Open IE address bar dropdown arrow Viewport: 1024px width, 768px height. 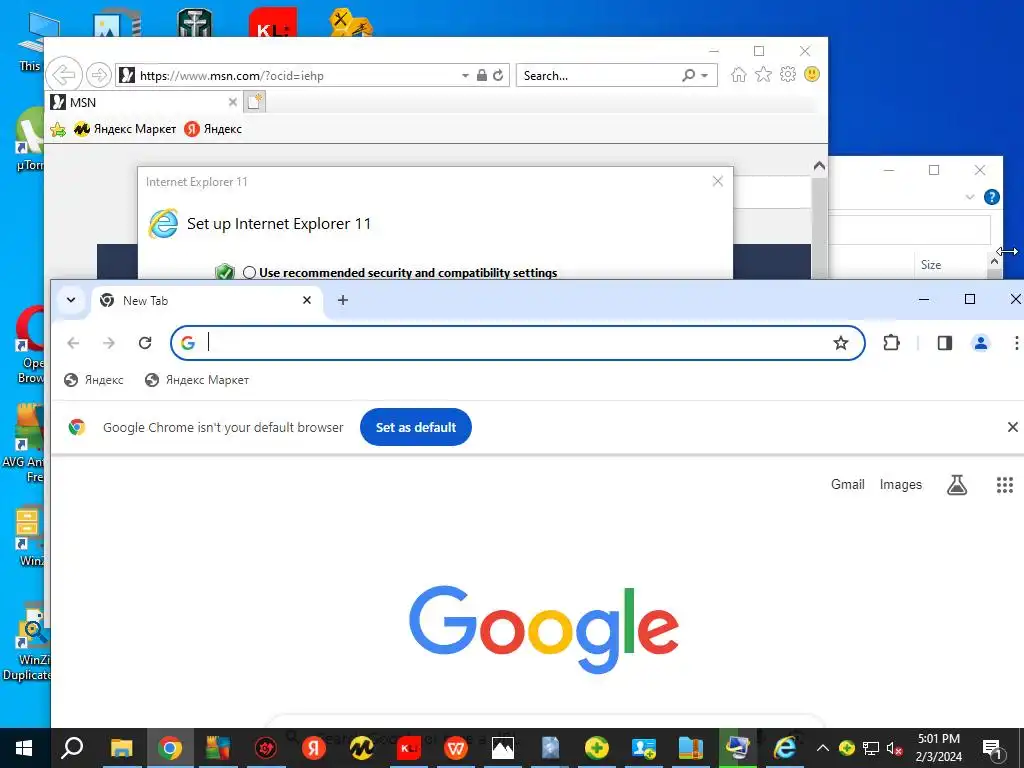click(465, 76)
